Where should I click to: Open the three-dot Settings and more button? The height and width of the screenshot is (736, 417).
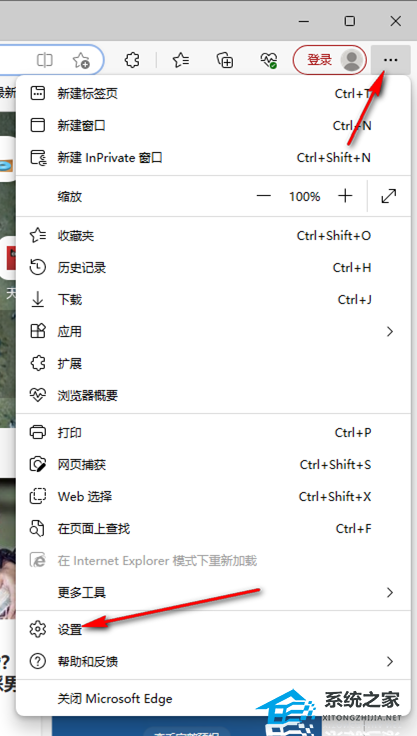tap(391, 60)
